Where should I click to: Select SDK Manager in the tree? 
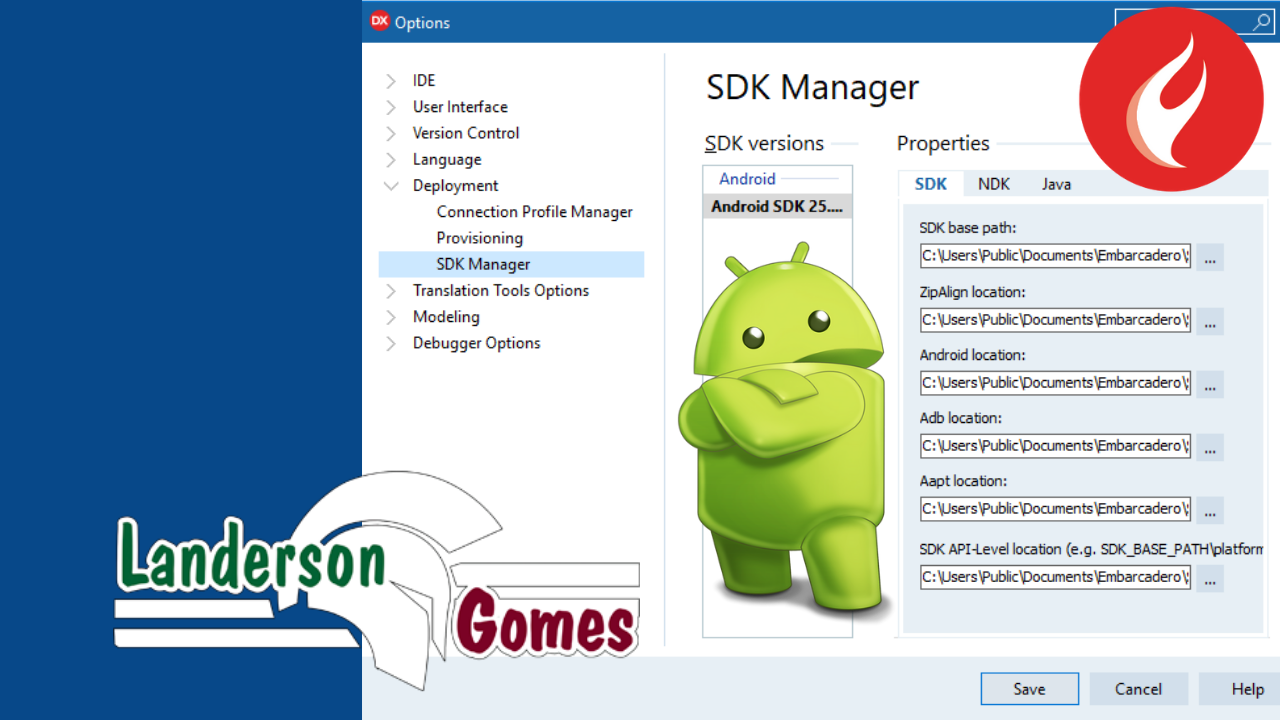511,264
